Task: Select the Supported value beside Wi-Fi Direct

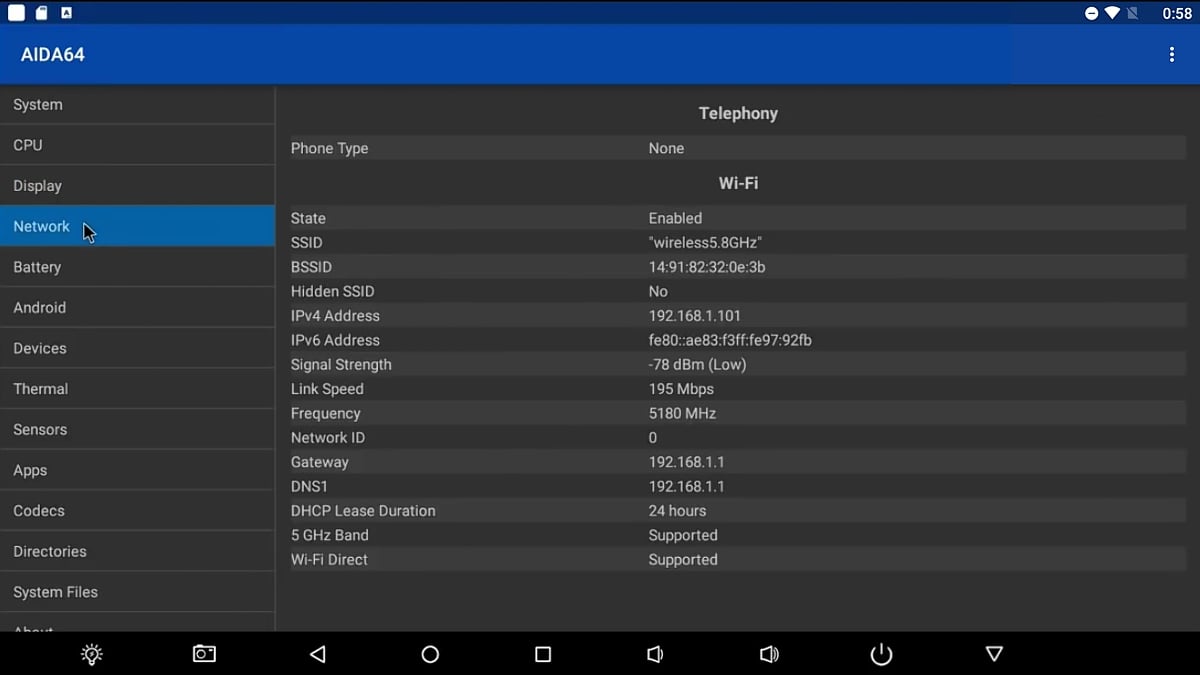Action: pyautogui.click(x=683, y=560)
